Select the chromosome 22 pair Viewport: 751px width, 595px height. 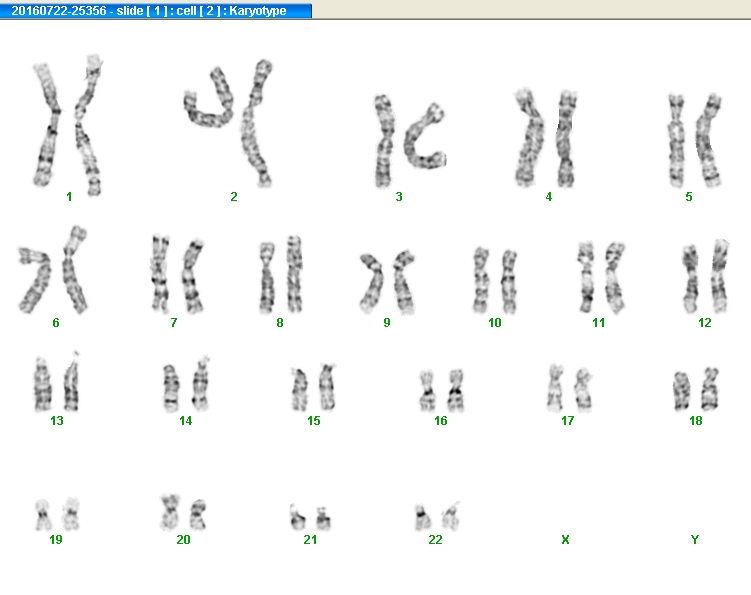point(437,516)
